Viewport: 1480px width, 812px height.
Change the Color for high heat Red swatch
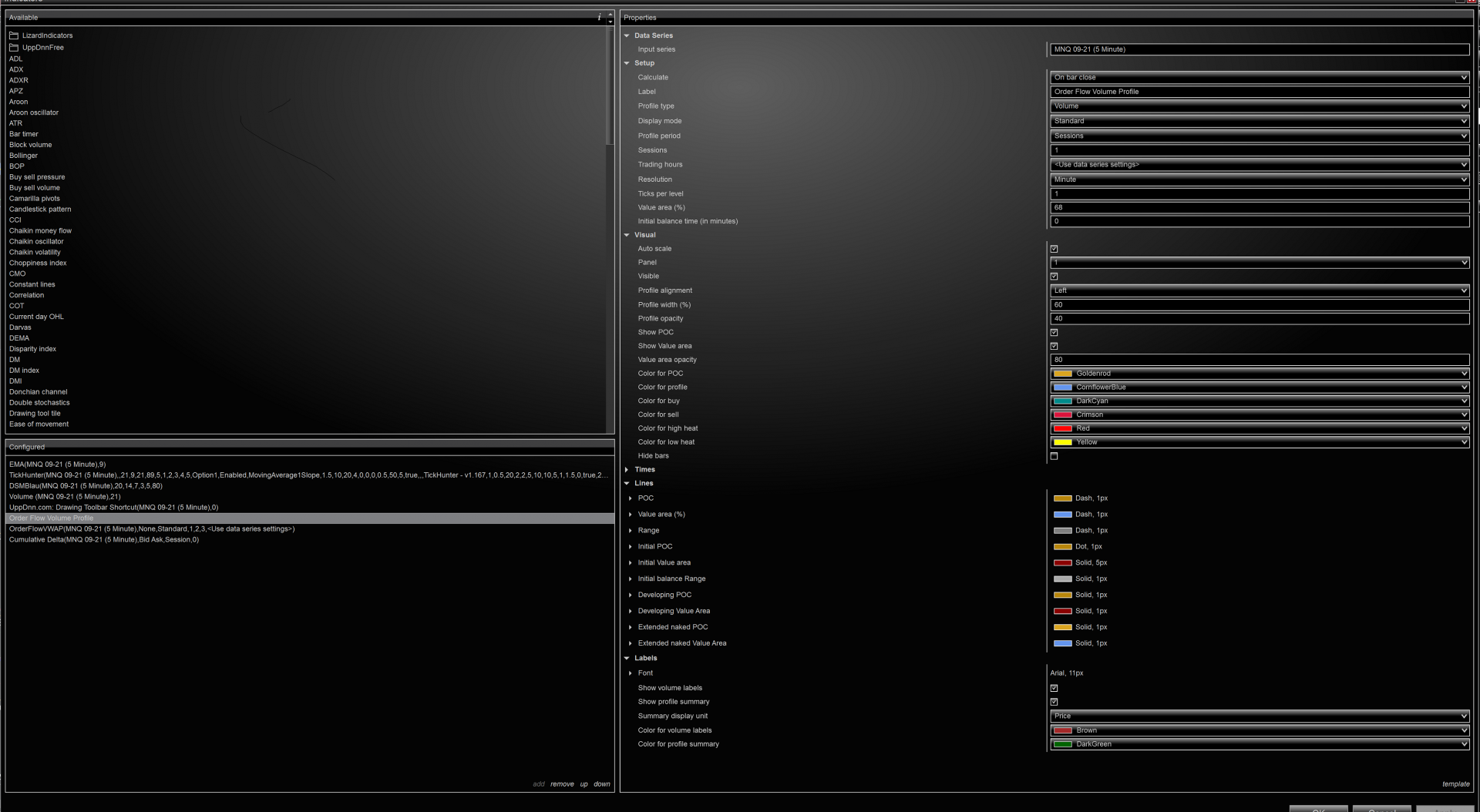(1063, 429)
